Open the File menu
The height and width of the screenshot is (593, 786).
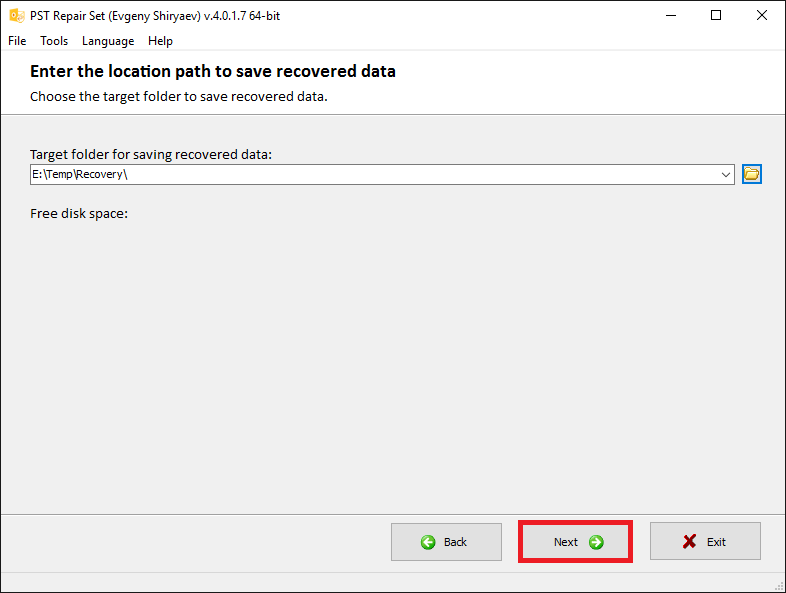(x=17, y=41)
